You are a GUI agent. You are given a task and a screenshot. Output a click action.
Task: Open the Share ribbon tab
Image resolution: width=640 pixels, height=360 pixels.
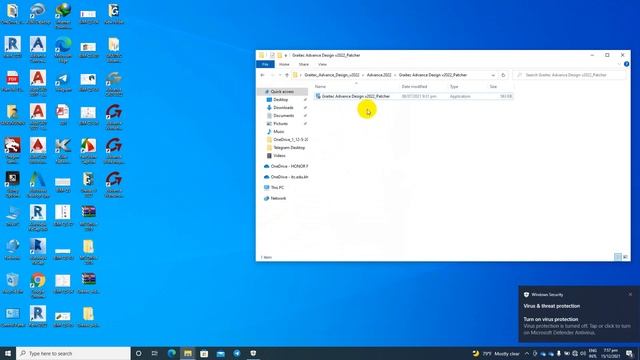[x=303, y=64]
